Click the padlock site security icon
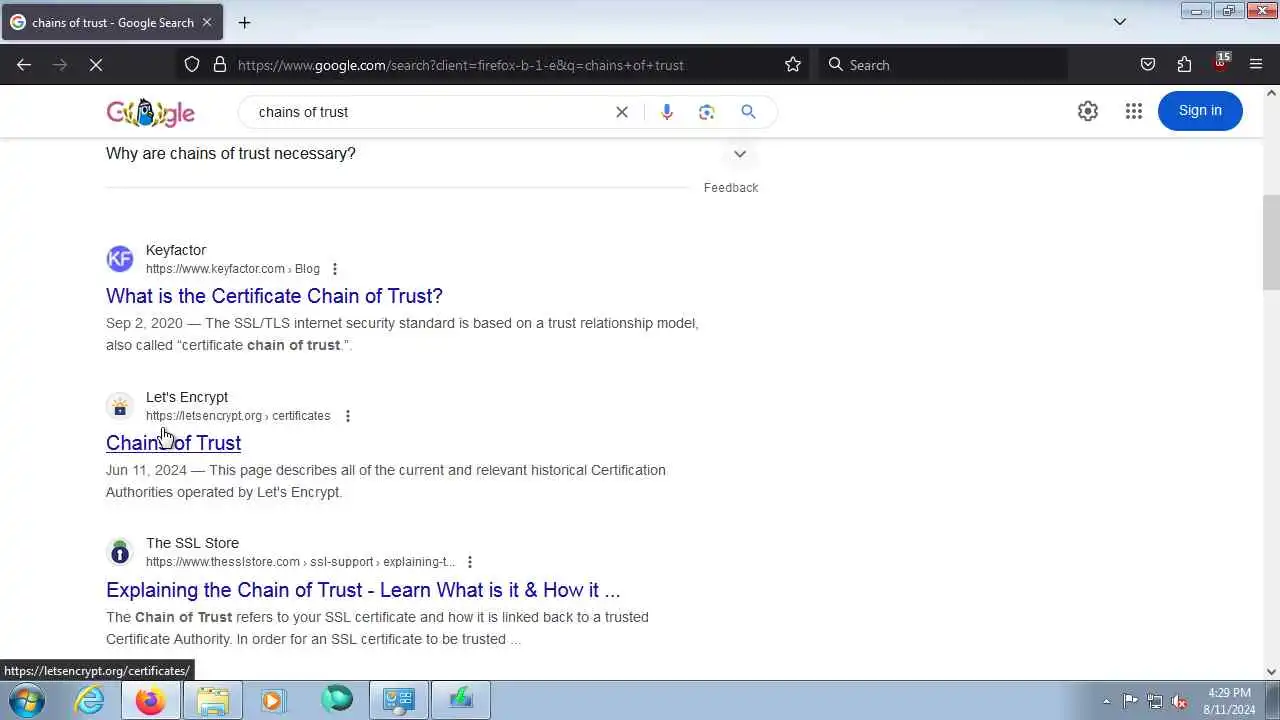This screenshot has width=1280, height=720. 220,65
